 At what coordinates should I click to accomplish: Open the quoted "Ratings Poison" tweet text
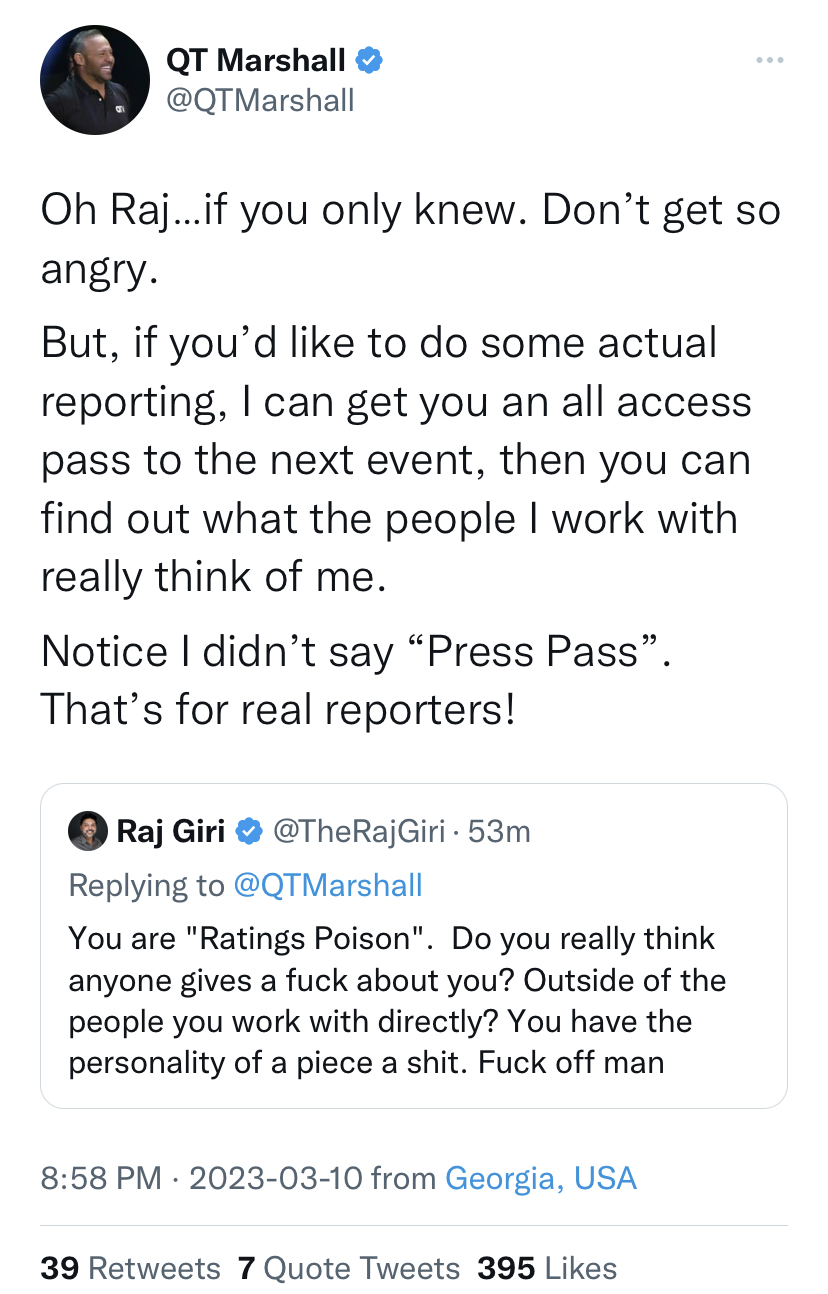coord(395,1000)
